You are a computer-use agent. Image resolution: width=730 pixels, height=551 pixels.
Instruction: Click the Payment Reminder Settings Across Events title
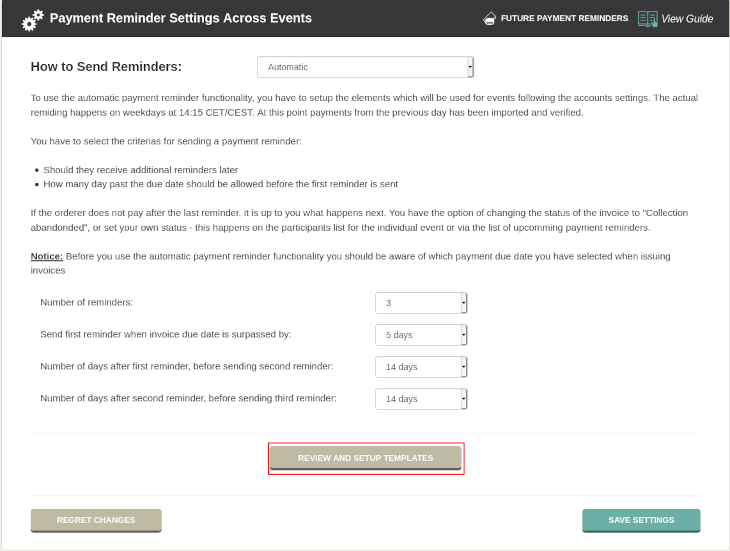(x=180, y=18)
